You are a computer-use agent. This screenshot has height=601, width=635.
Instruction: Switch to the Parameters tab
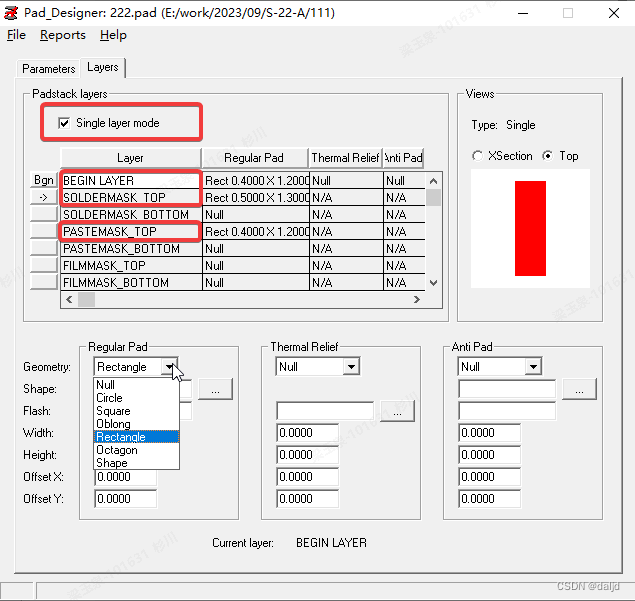(49, 69)
